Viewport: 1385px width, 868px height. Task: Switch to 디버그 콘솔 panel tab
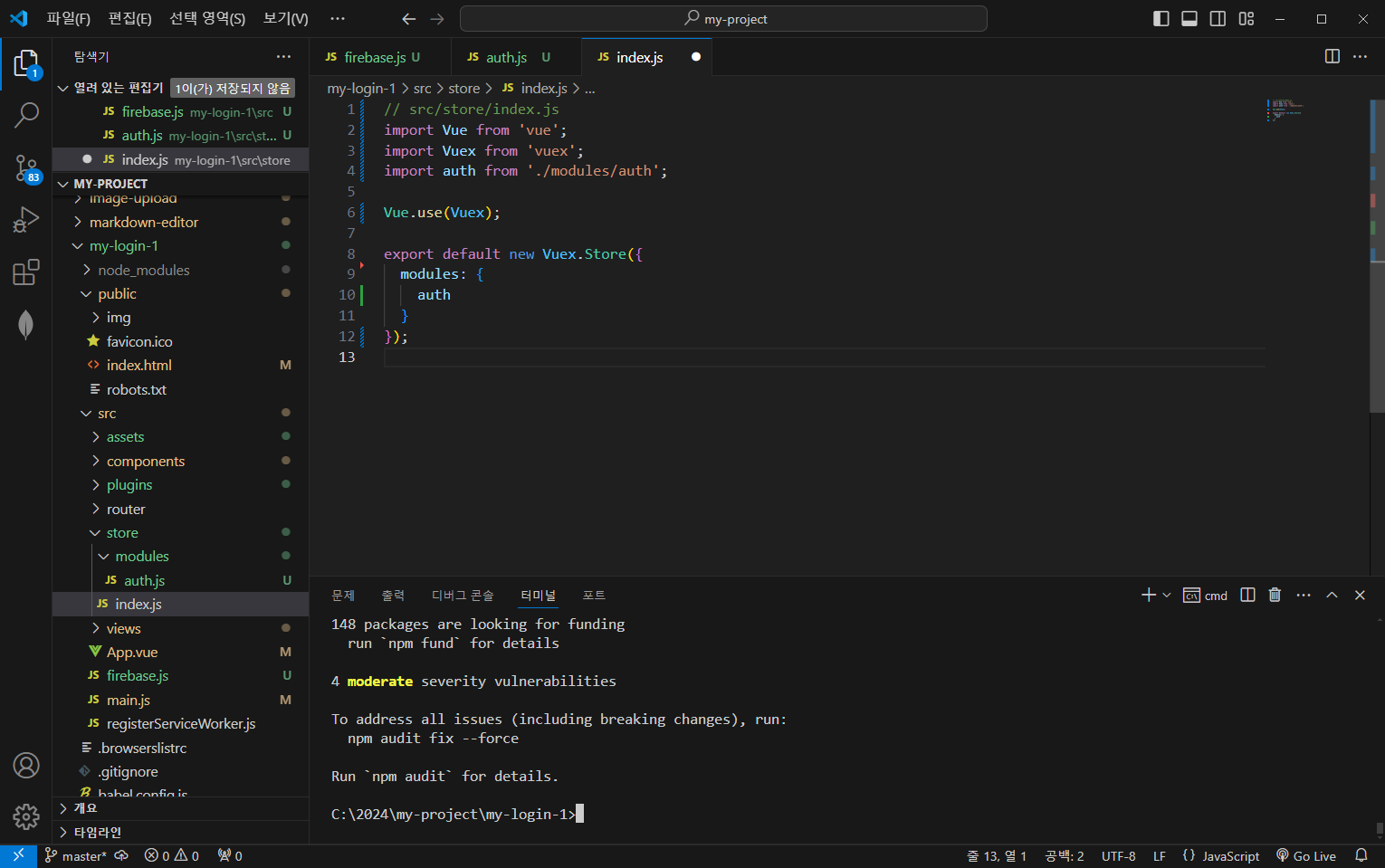point(463,595)
